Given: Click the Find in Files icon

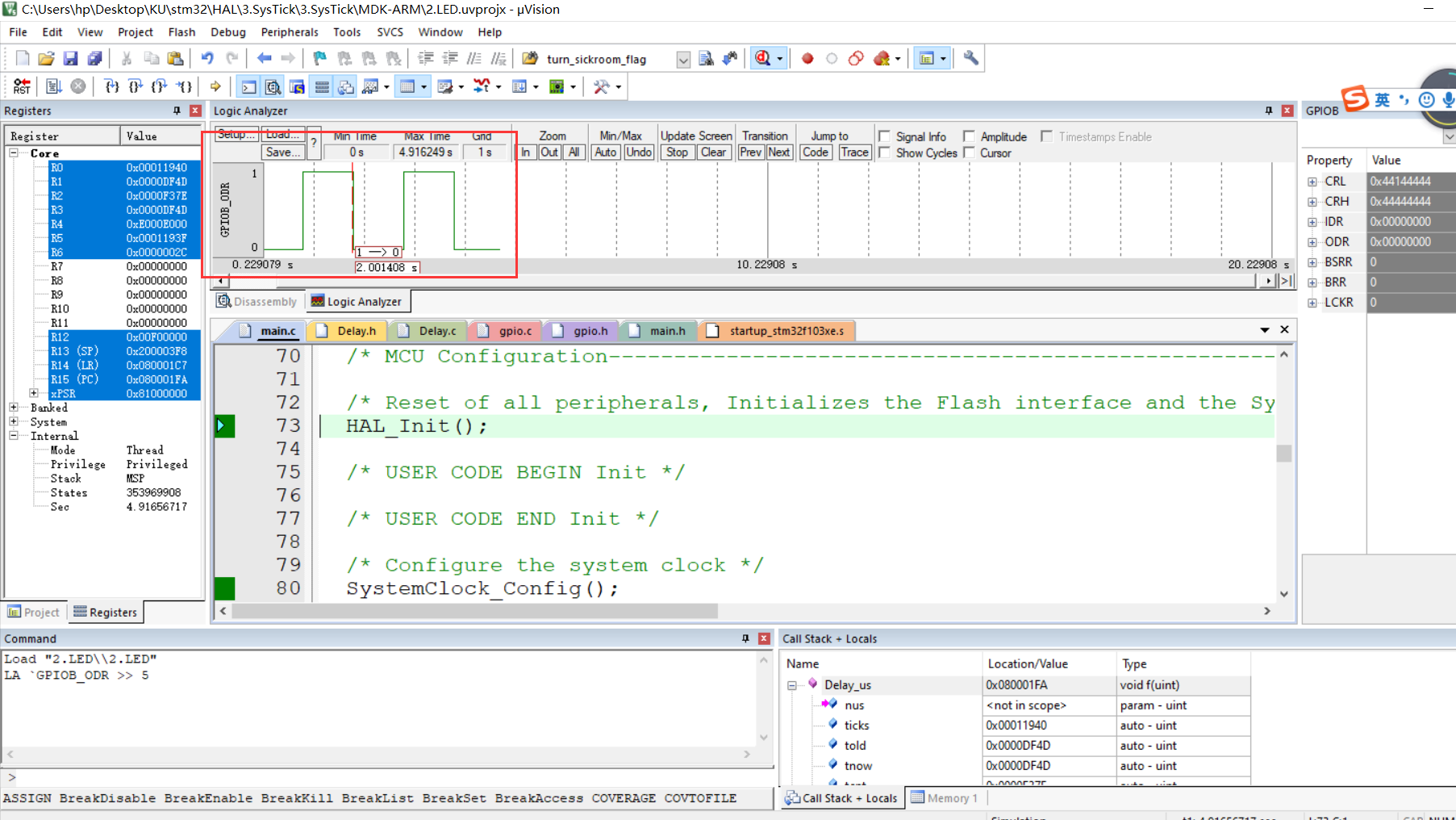Looking at the screenshot, I should [706, 58].
